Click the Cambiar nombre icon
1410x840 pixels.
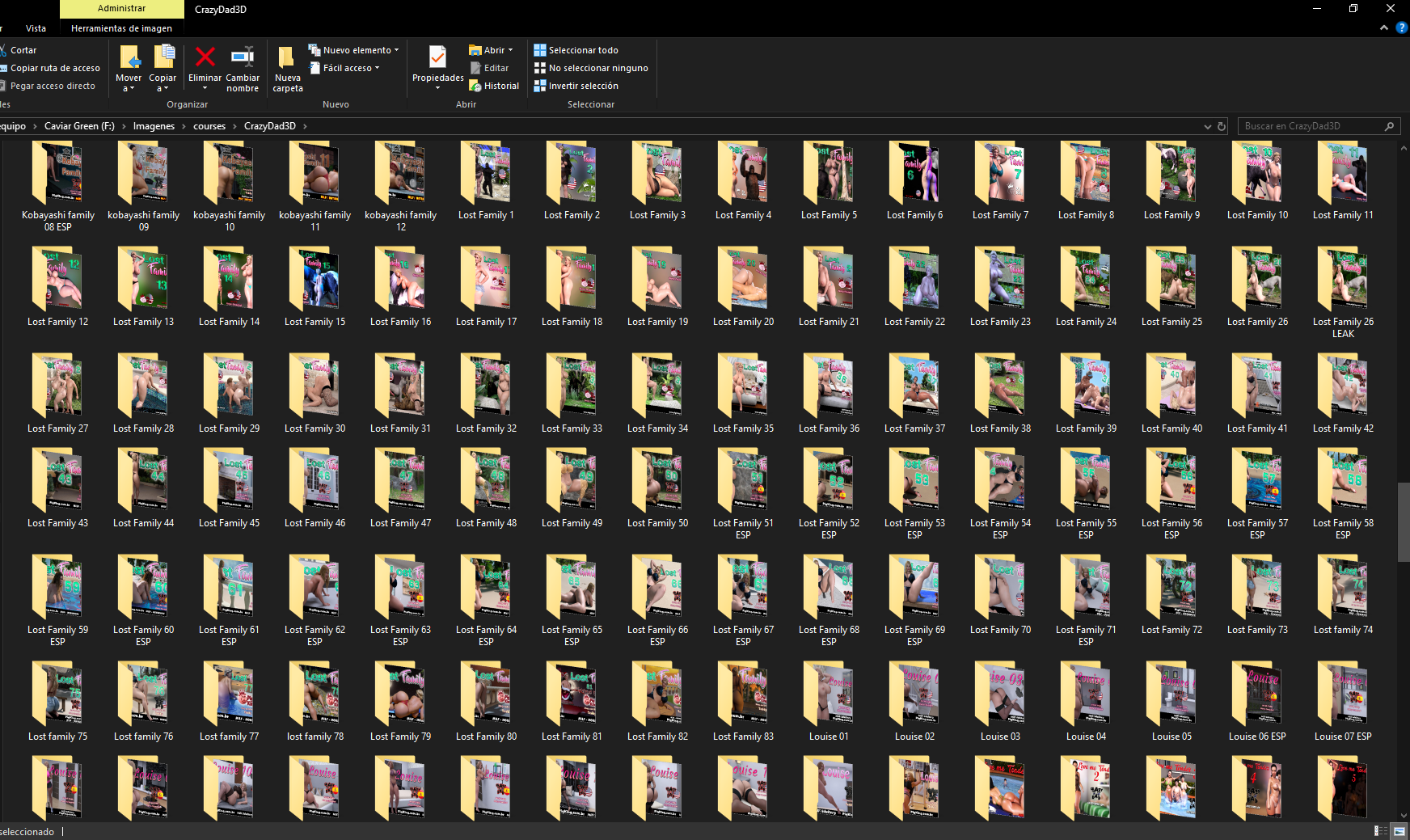point(243,57)
